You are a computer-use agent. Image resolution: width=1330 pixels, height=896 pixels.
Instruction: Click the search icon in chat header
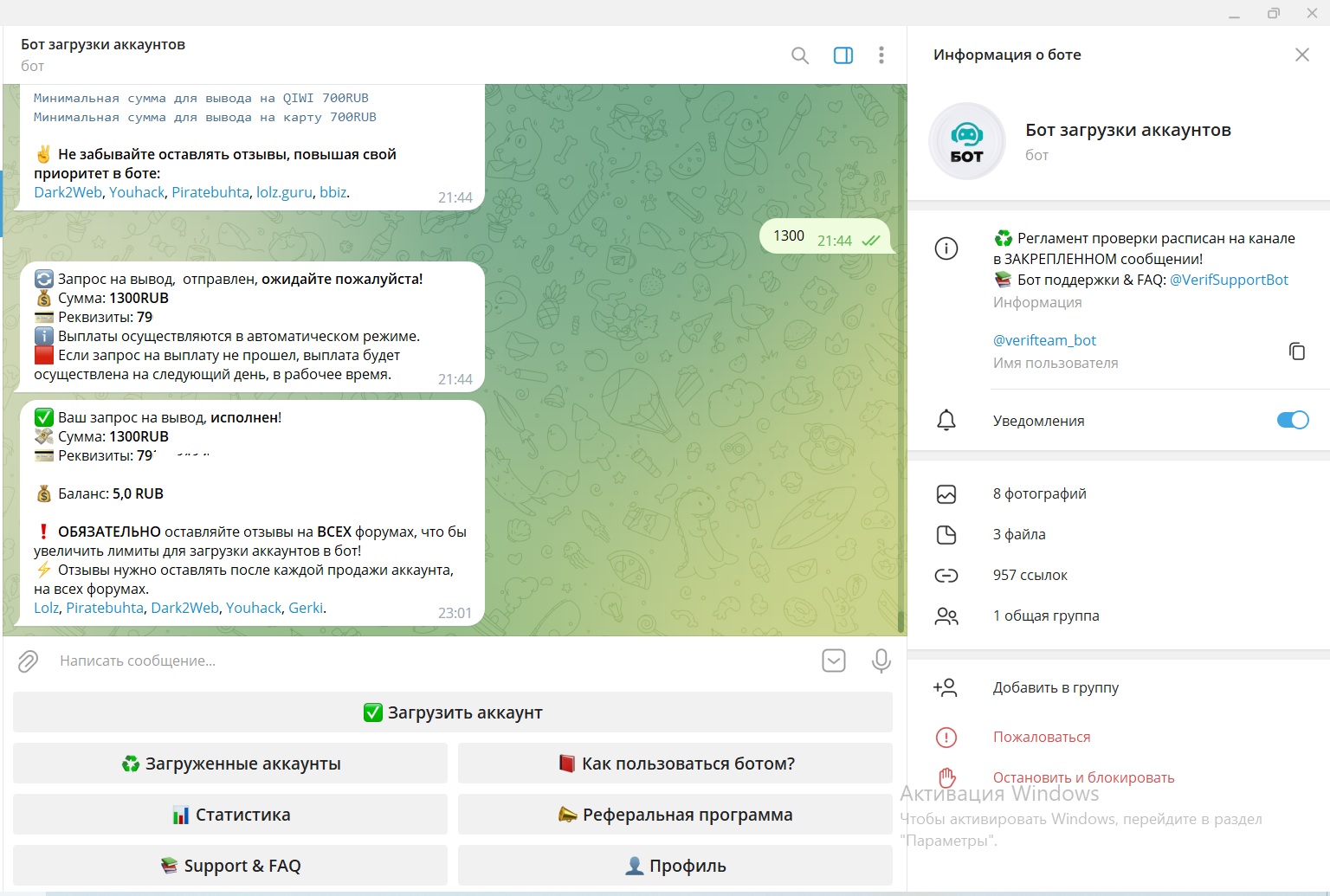pyautogui.click(x=800, y=55)
